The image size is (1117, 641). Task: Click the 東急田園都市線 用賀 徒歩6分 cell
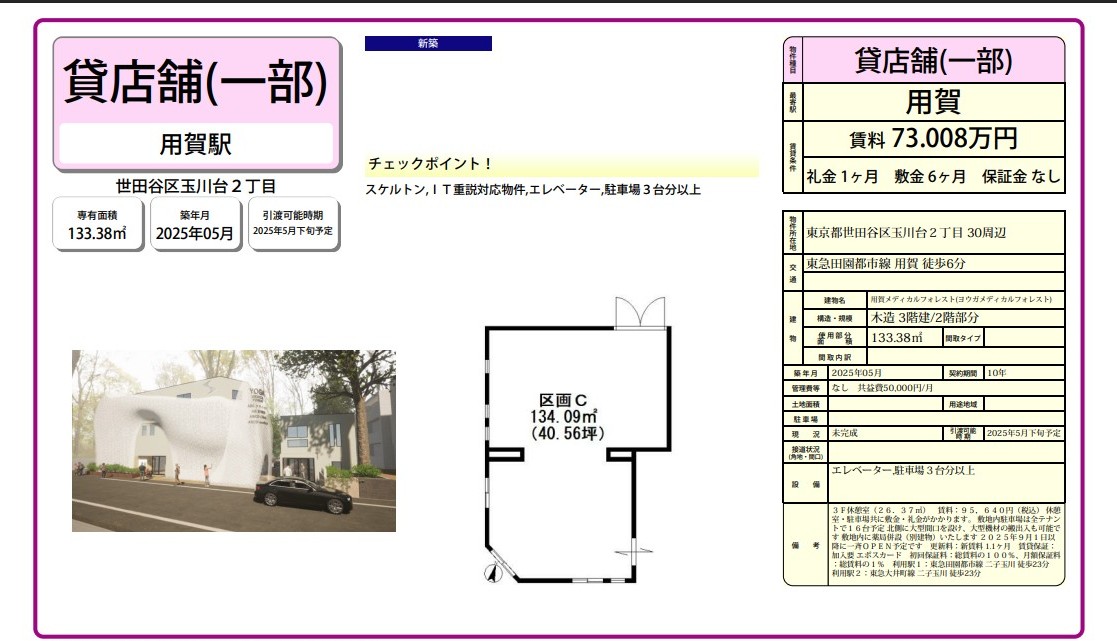pyautogui.click(x=932, y=263)
